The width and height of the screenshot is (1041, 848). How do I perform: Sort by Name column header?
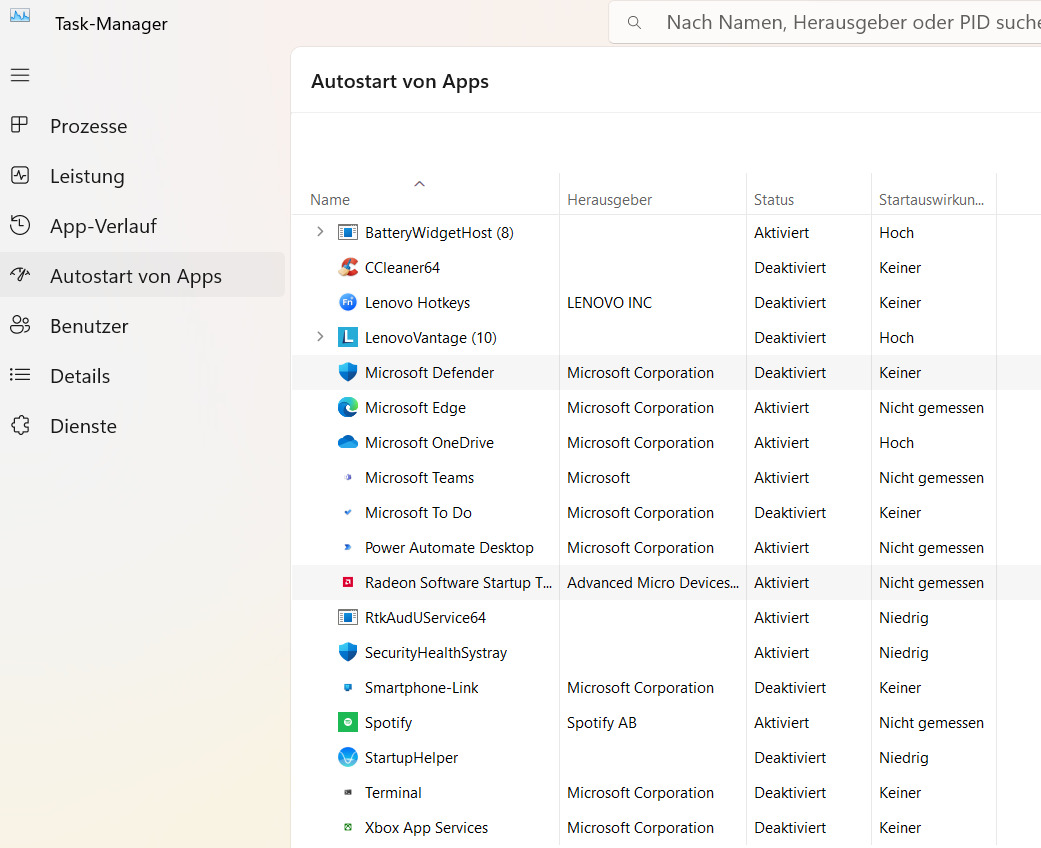(x=330, y=199)
